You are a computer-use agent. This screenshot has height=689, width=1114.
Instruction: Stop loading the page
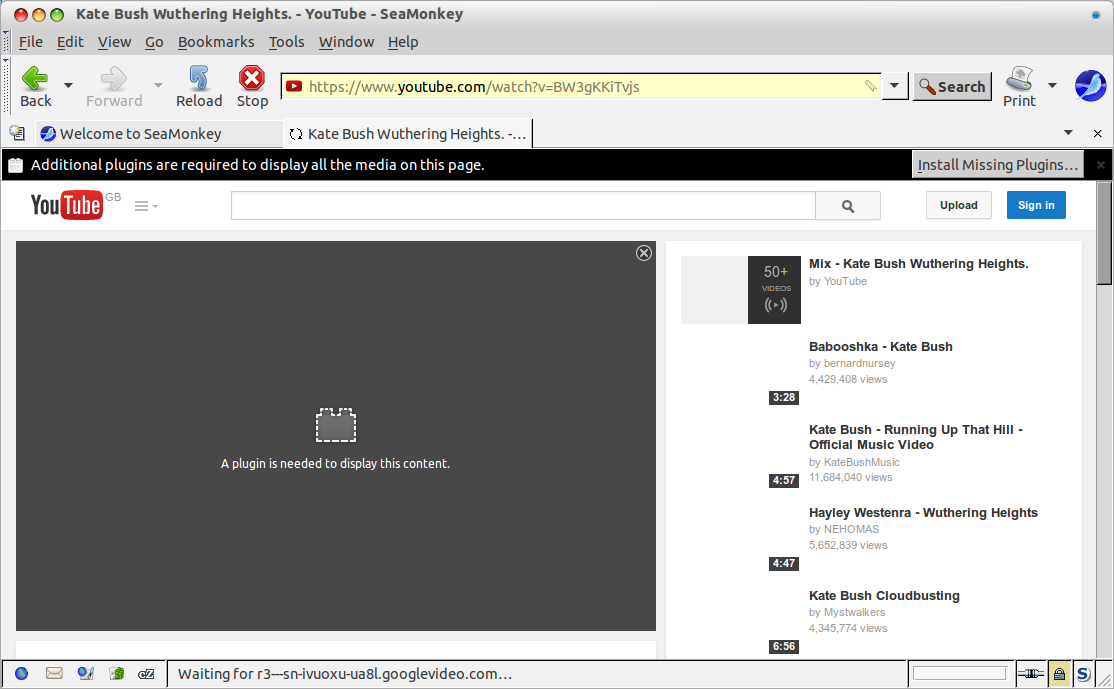[252, 87]
